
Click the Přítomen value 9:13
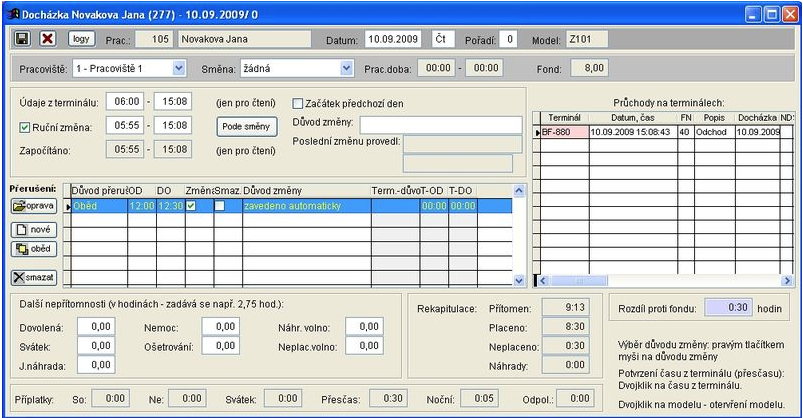pos(566,307)
